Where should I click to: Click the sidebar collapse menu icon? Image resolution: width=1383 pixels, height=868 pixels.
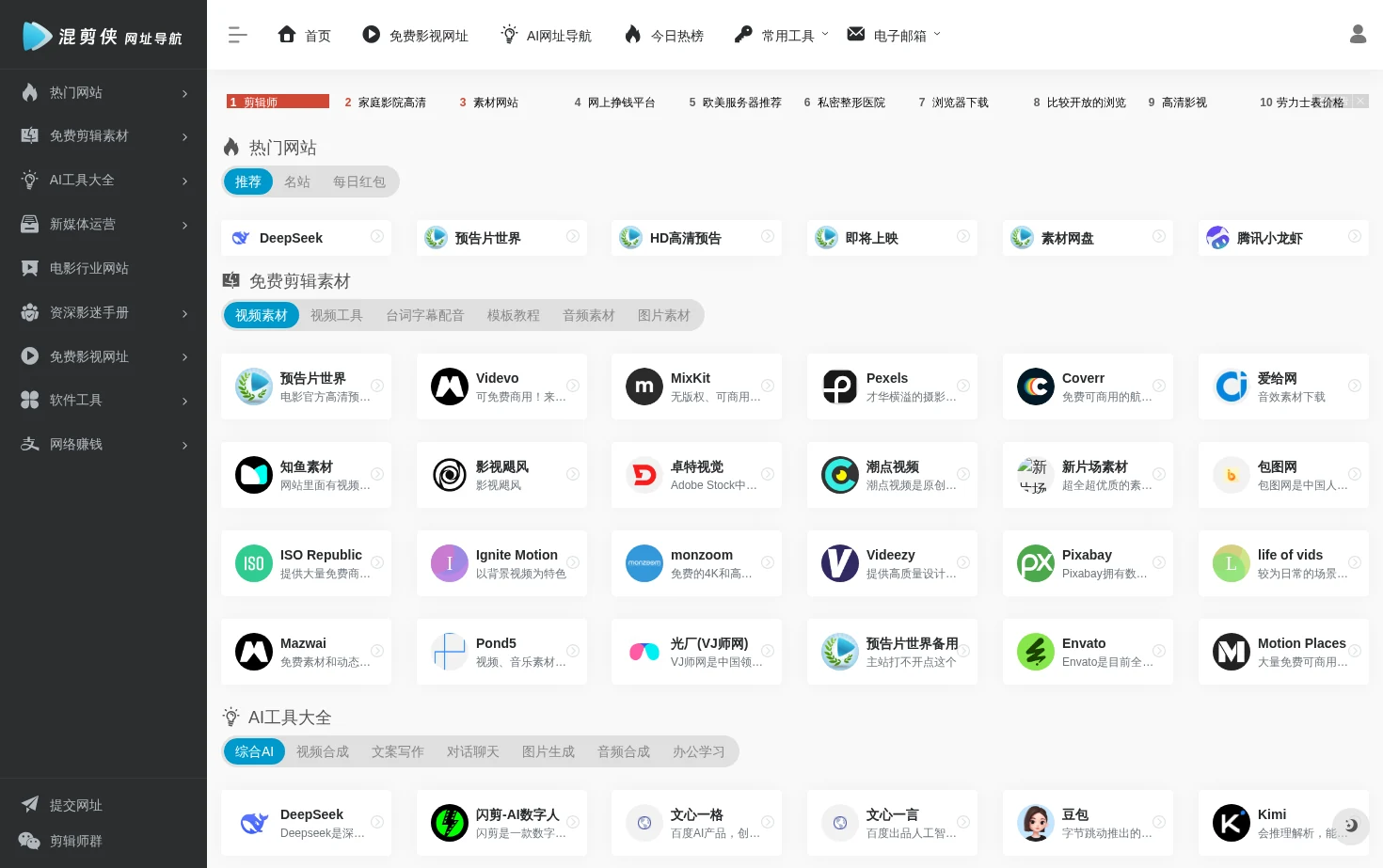(x=237, y=35)
